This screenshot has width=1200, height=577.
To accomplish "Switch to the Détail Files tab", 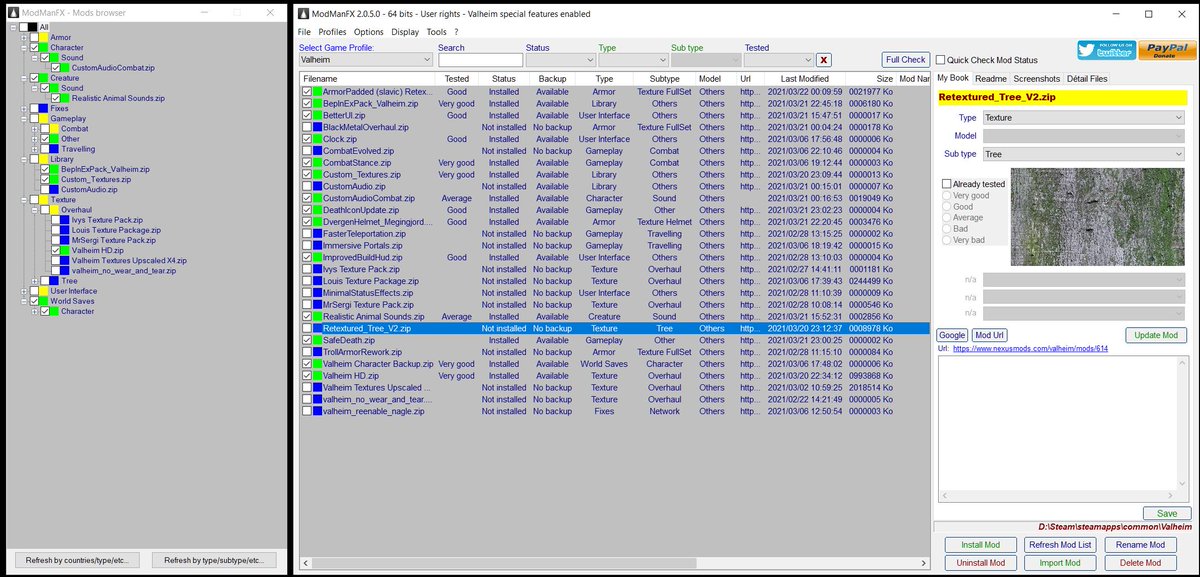I will tap(1087, 78).
